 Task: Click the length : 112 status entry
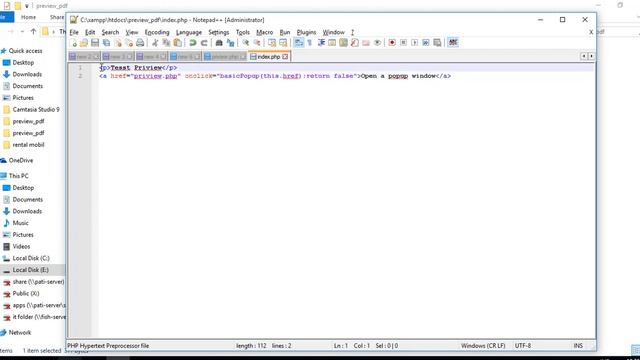point(251,346)
